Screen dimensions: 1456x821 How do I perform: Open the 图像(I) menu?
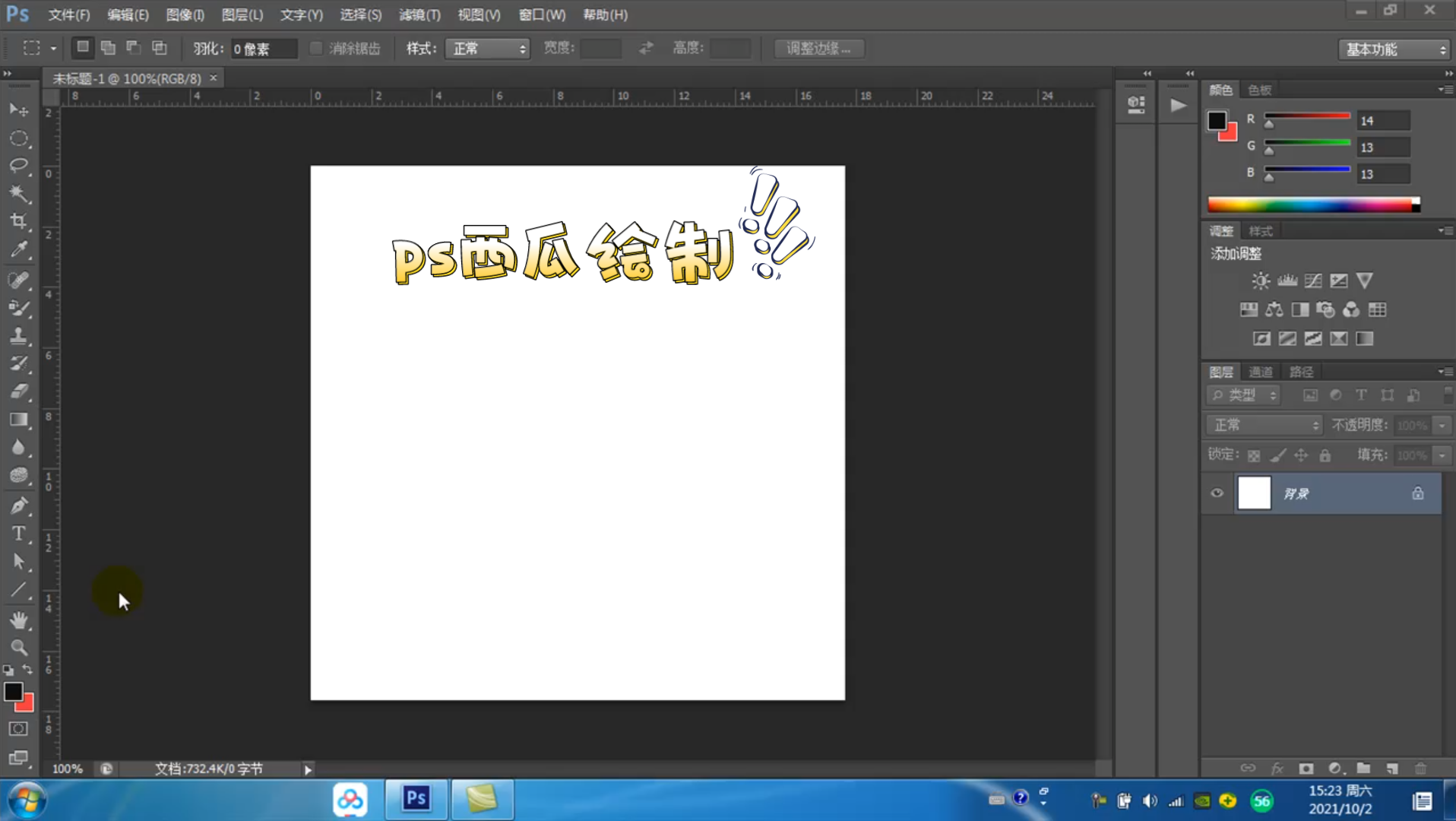[x=185, y=14]
